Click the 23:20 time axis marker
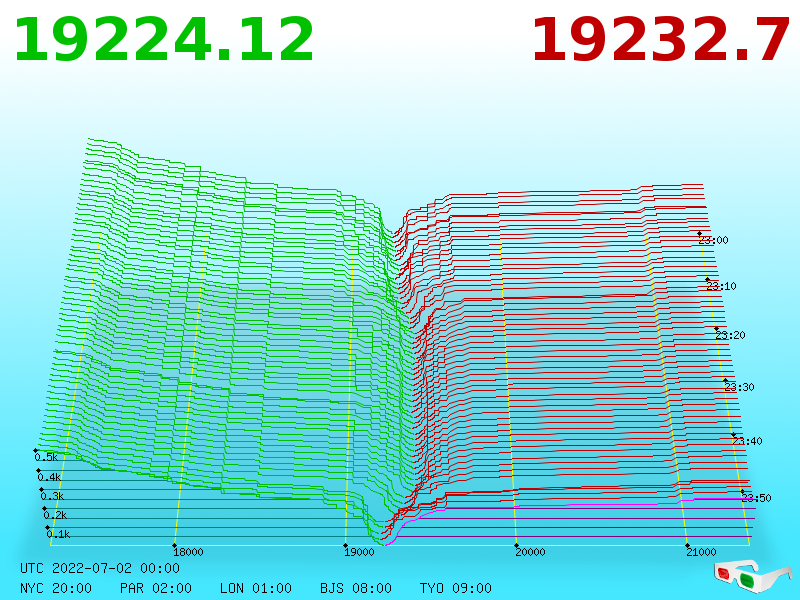The width and height of the screenshot is (800, 600). point(730,335)
